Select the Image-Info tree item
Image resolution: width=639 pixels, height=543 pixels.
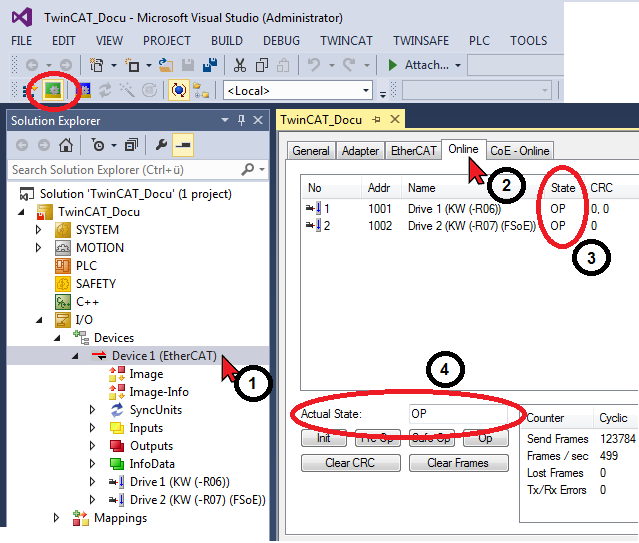159,392
